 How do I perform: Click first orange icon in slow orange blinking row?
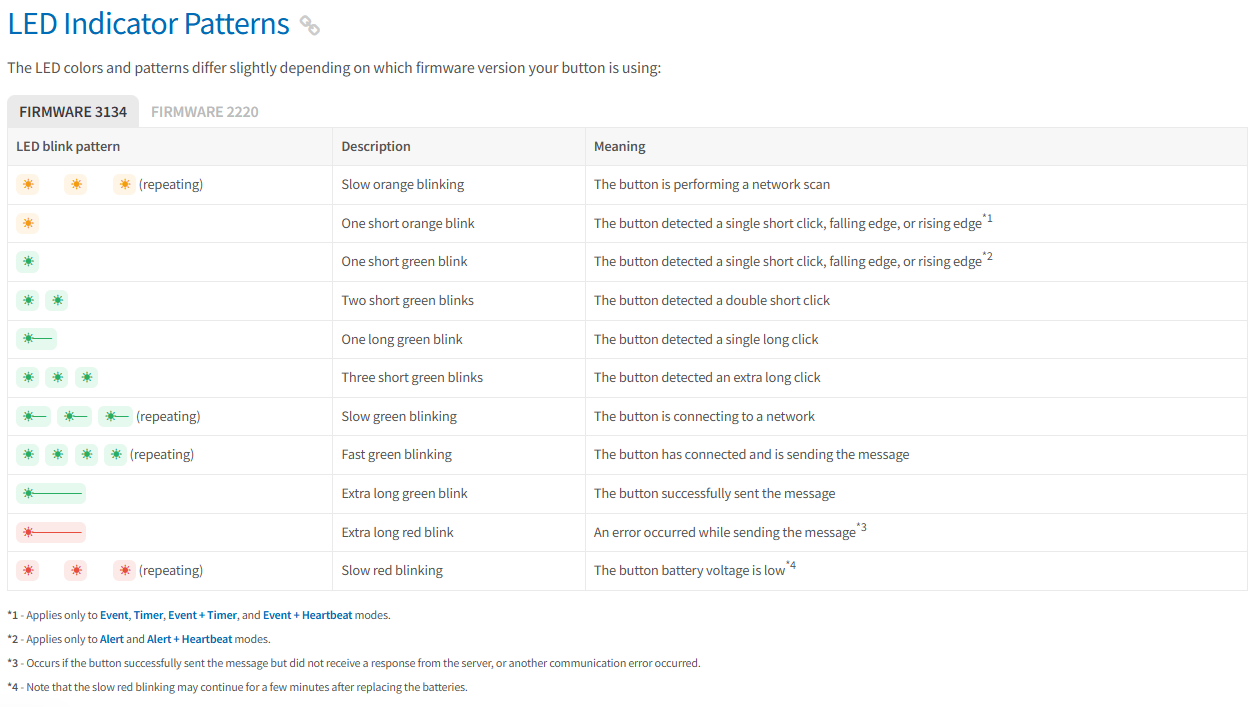point(28,184)
